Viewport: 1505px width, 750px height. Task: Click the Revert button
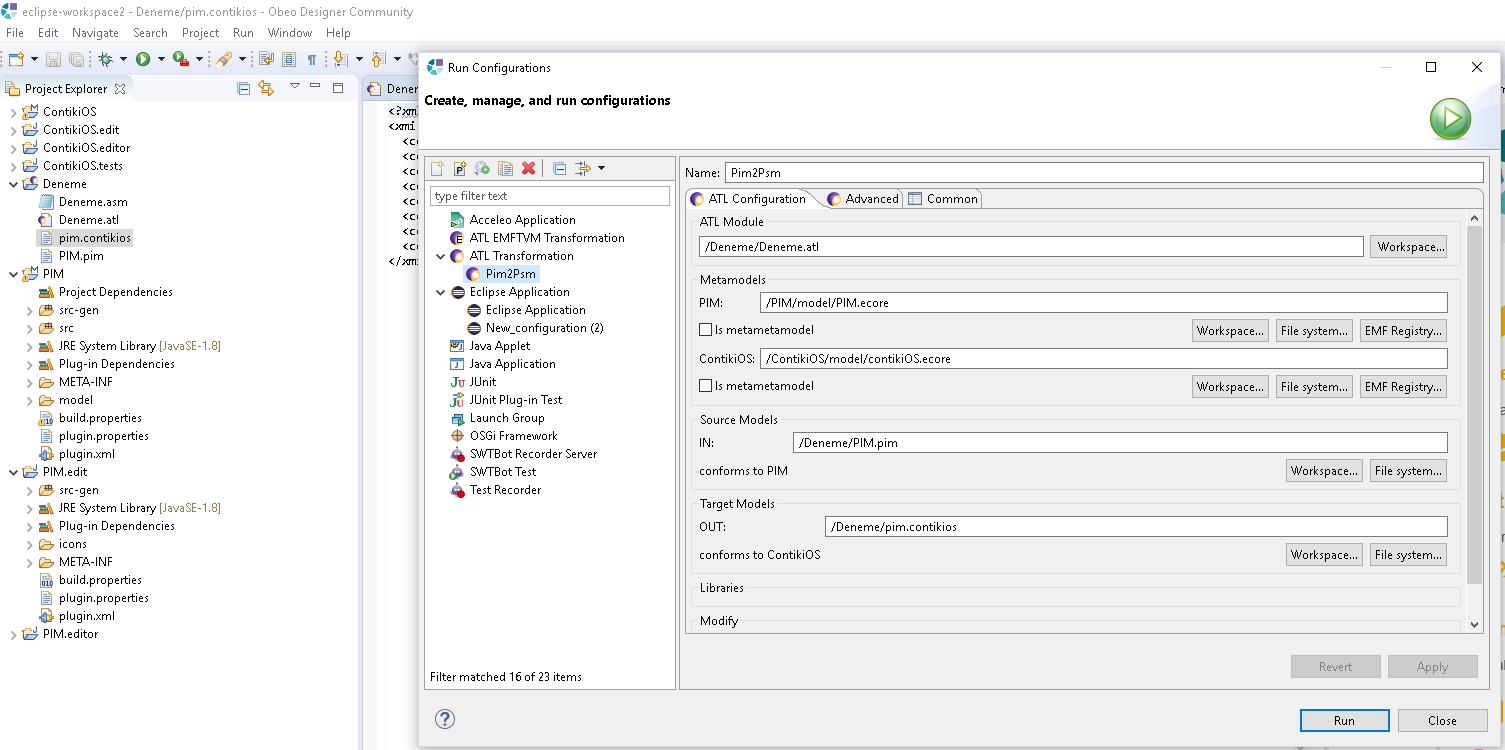1335,667
